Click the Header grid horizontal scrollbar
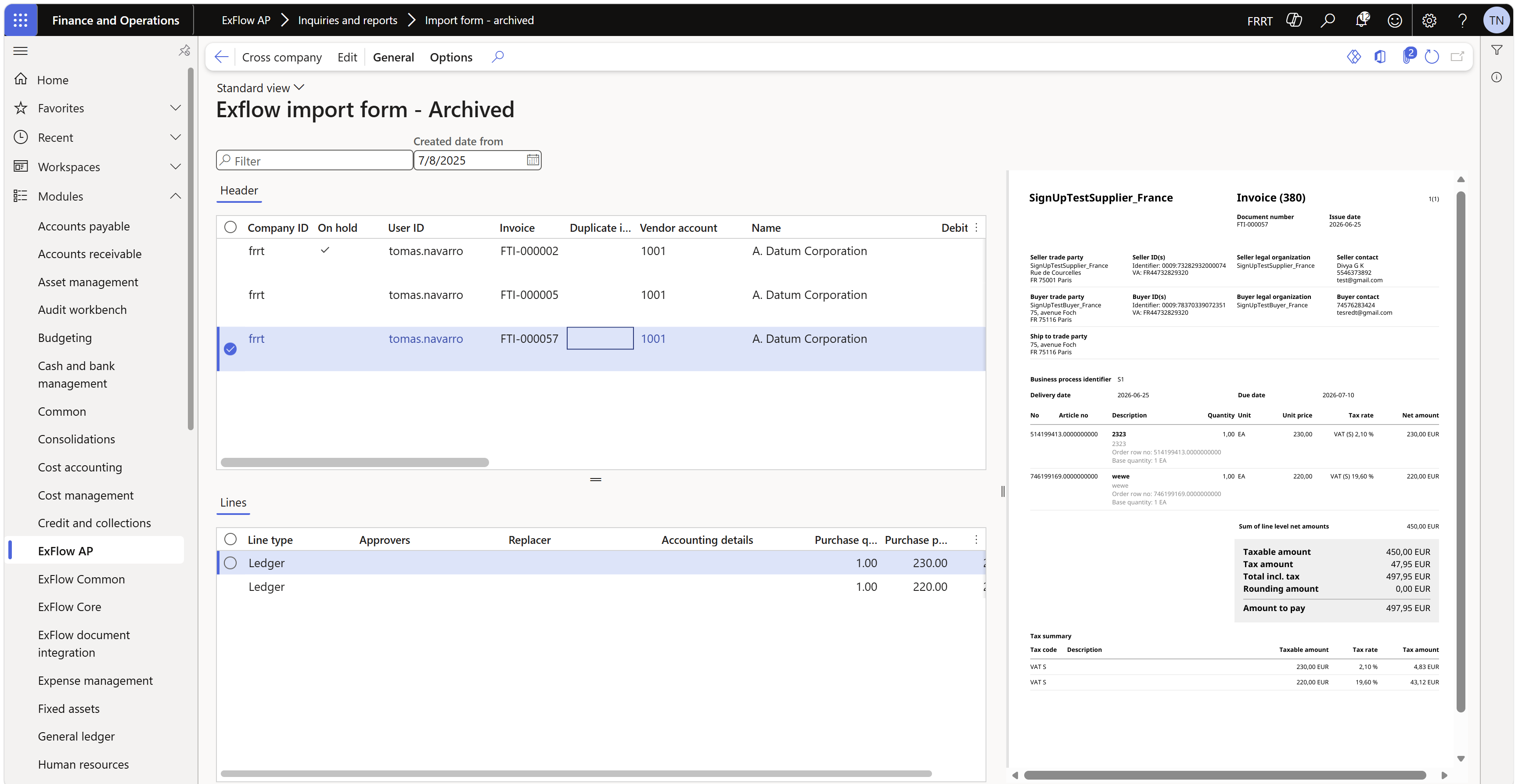The height and width of the screenshot is (784, 1515). pyautogui.click(x=355, y=462)
